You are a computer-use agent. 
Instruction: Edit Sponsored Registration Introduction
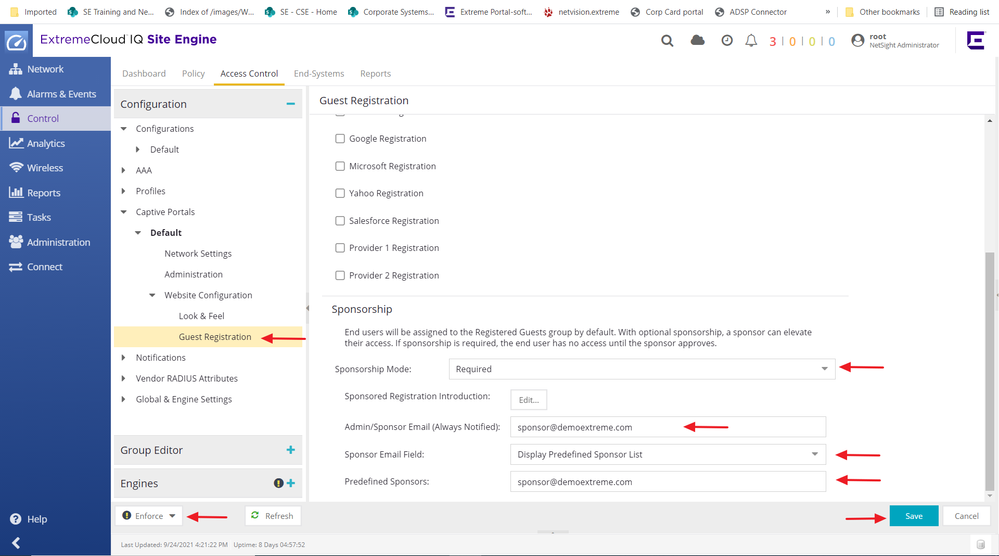[x=529, y=399]
